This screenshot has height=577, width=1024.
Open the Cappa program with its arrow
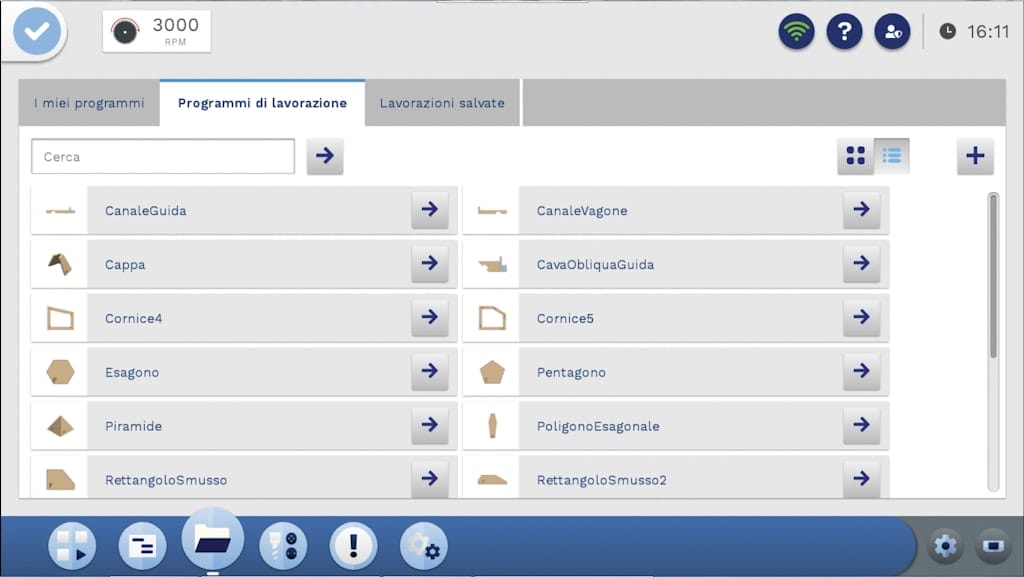click(x=429, y=264)
